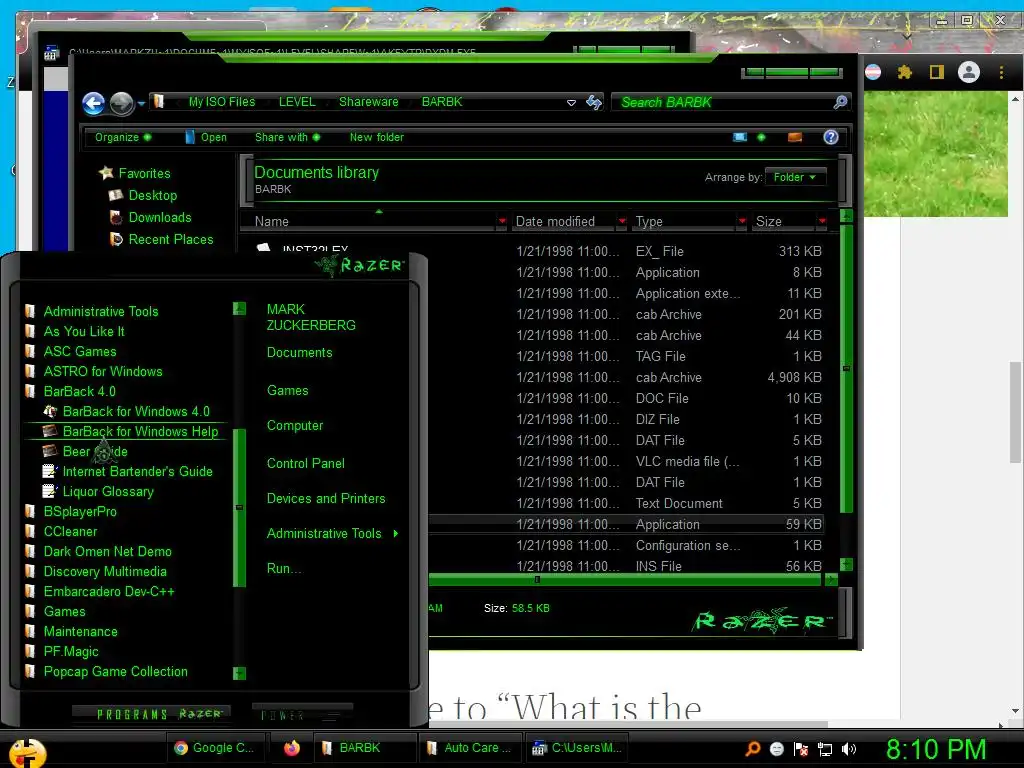The width and height of the screenshot is (1024, 768).
Task: Go back with the Explorer back arrow
Action: [93, 103]
